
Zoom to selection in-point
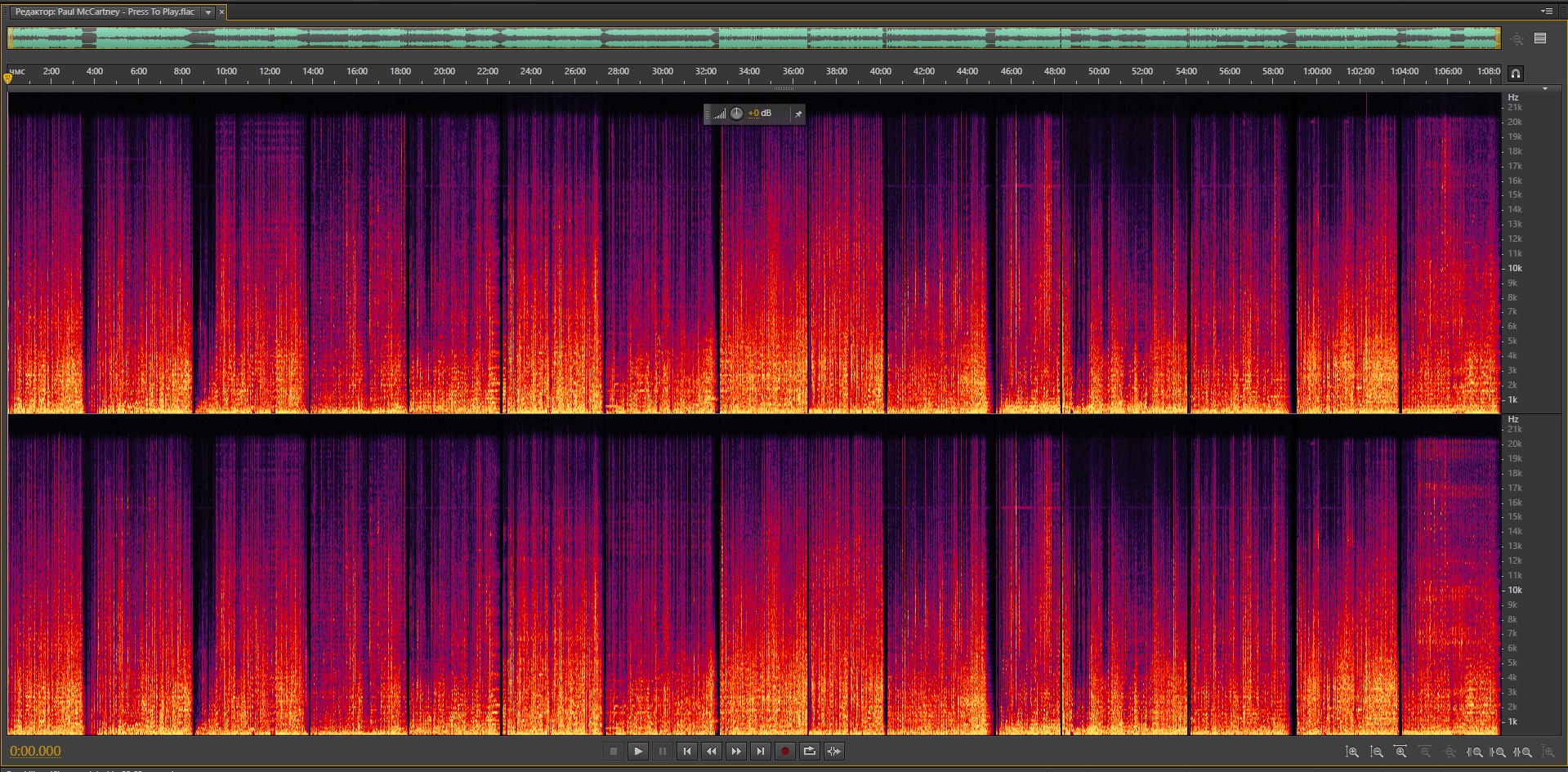coord(1475,752)
